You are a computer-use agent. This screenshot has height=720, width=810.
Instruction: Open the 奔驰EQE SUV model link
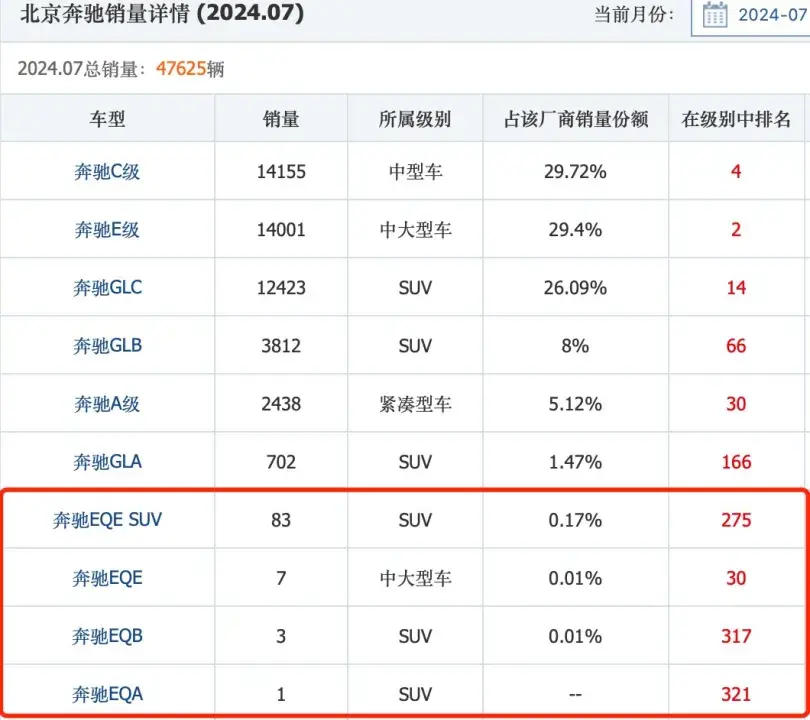point(107,520)
